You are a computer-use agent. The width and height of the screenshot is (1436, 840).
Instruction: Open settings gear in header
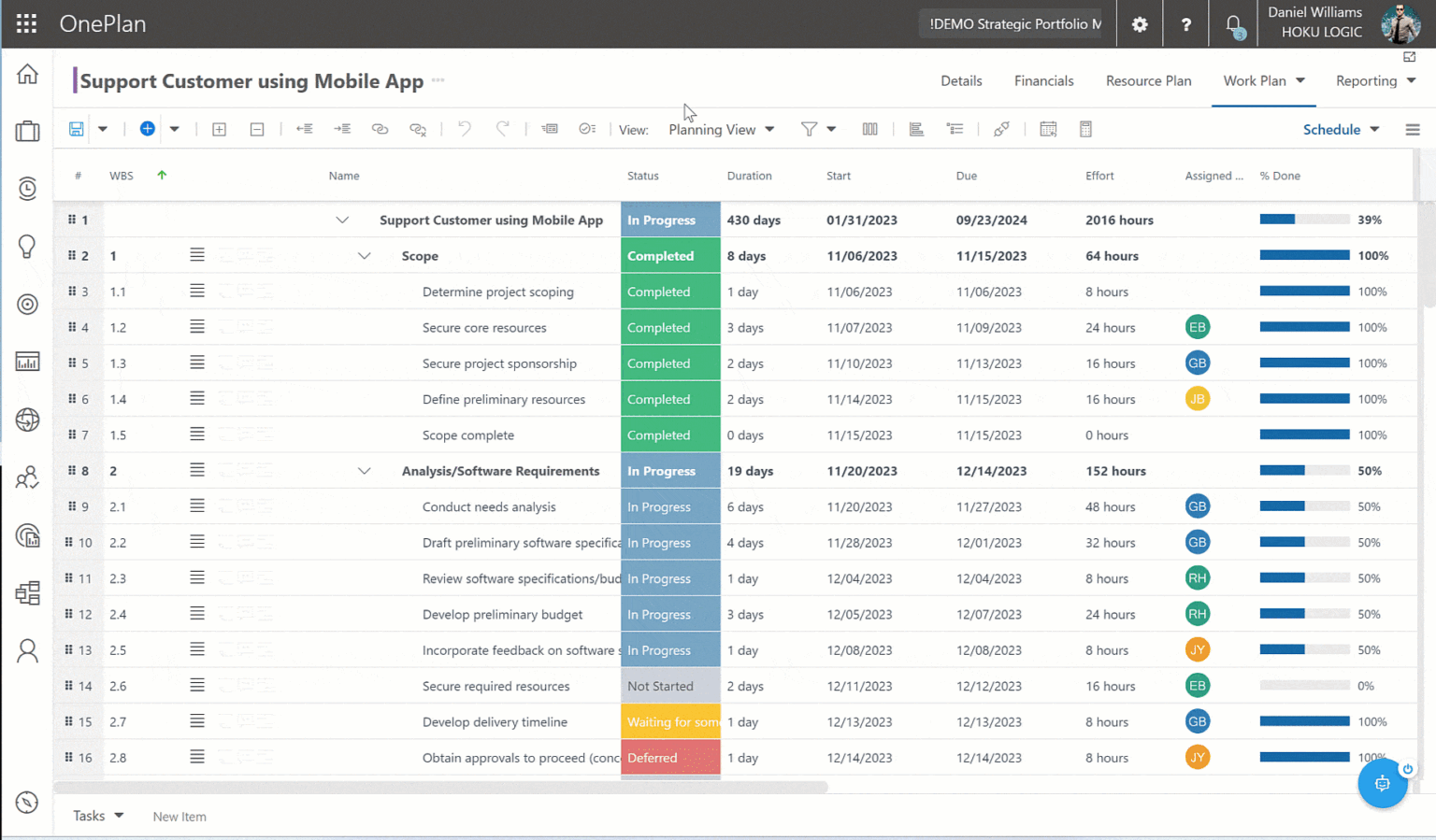1140,25
